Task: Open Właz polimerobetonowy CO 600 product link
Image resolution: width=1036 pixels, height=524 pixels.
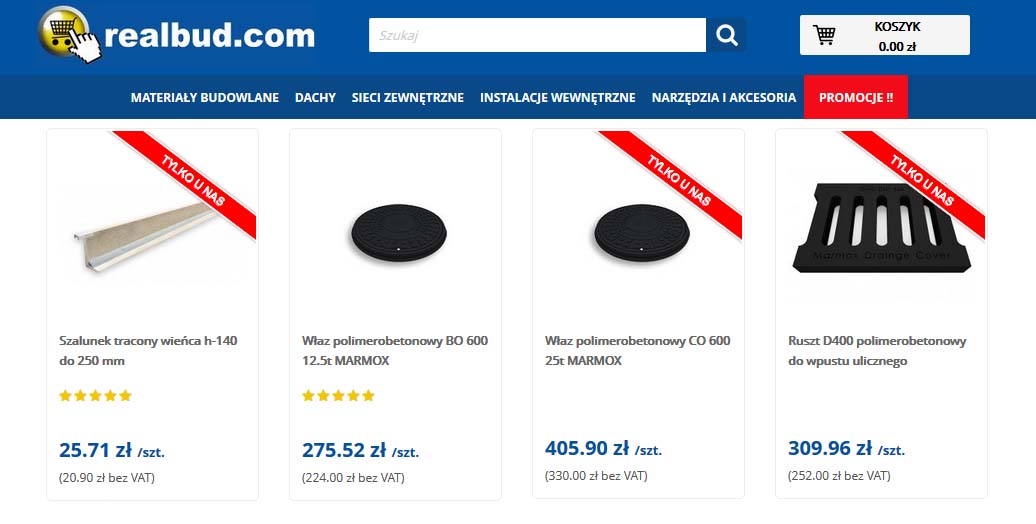Action: pos(638,350)
